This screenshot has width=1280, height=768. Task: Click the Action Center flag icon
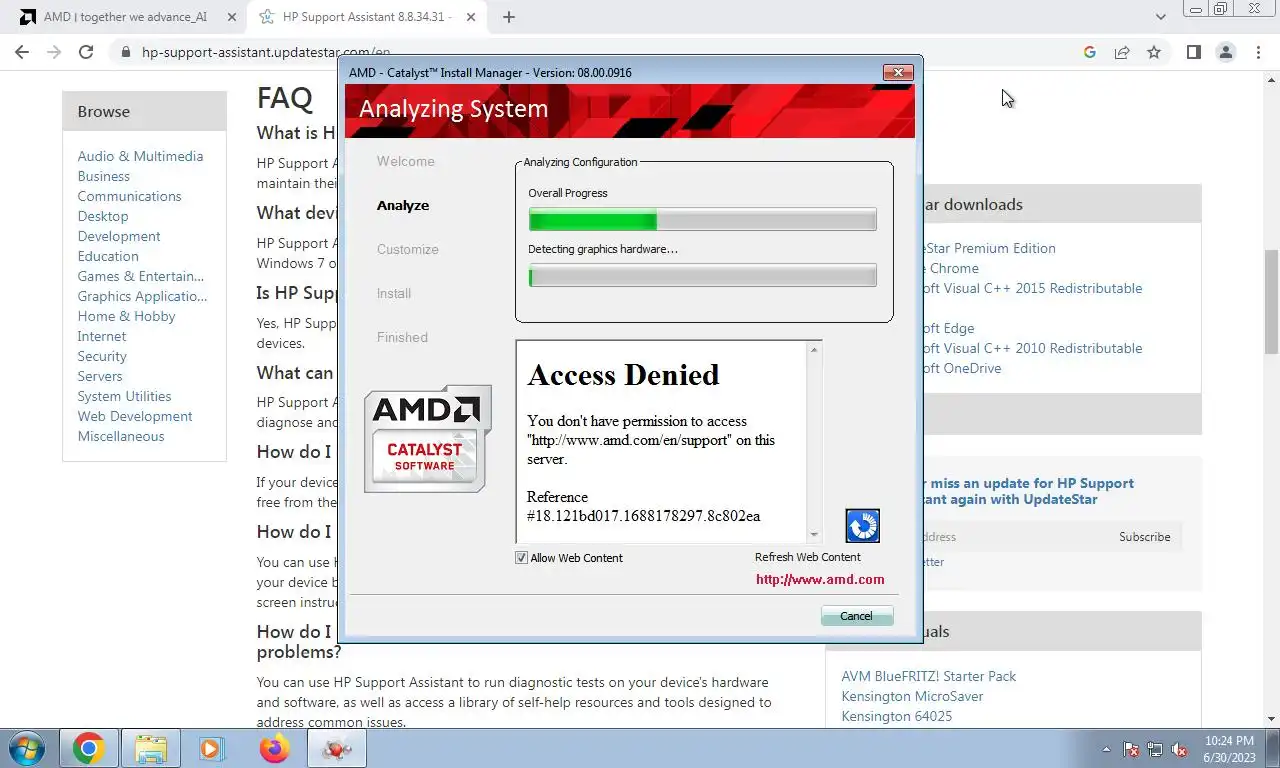pos(1131,749)
